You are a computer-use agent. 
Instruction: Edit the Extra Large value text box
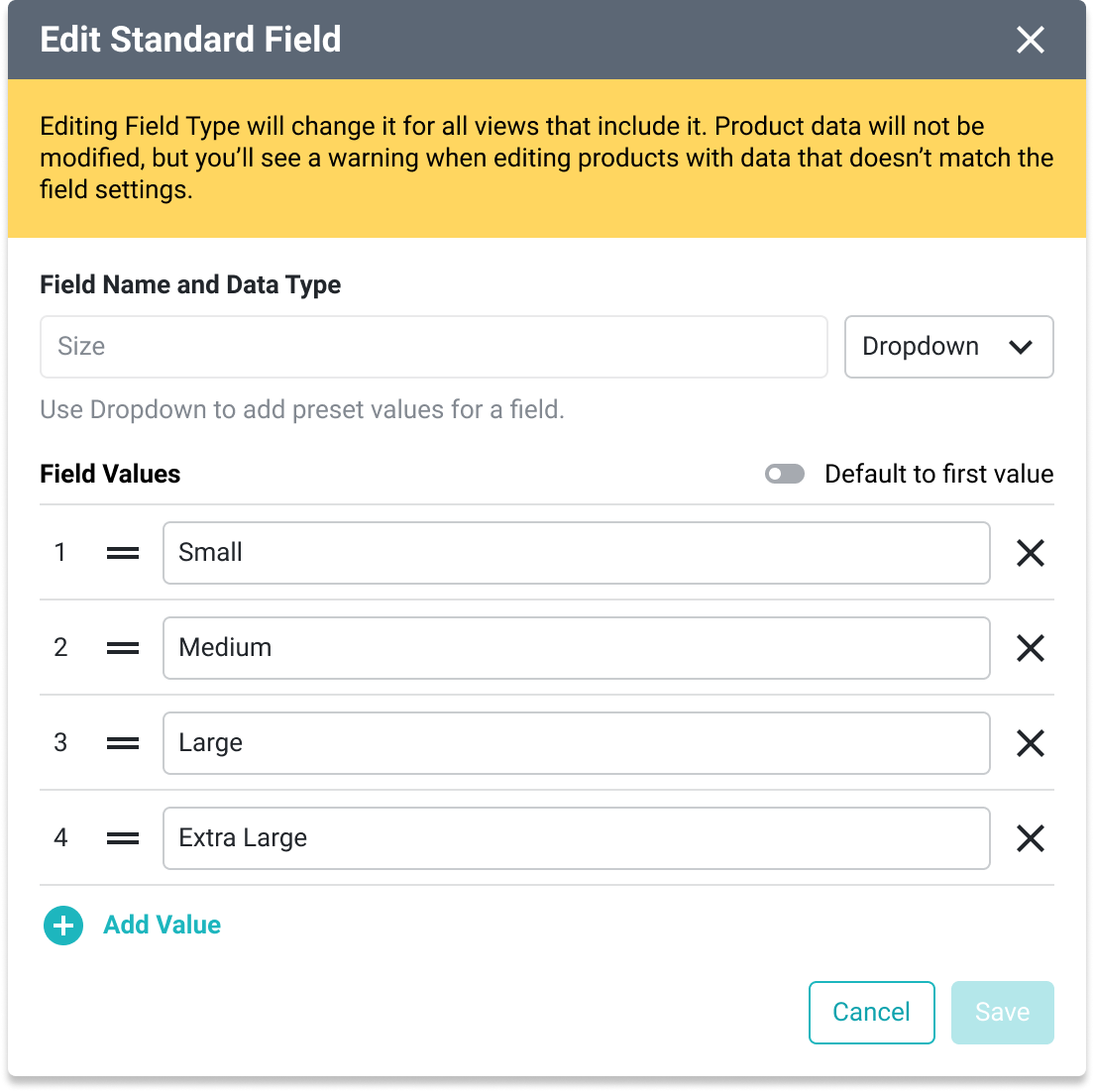pyautogui.click(x=576, y=838)
